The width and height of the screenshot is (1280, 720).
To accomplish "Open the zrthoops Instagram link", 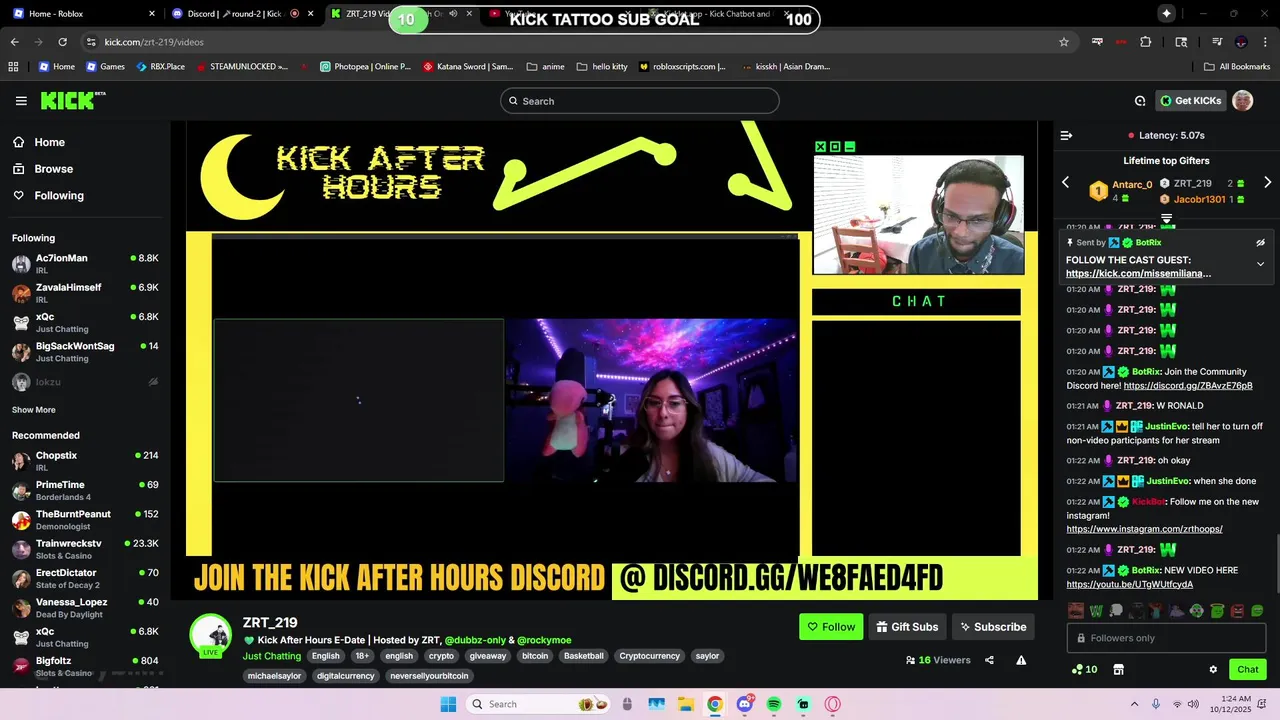I will 1144,529.
